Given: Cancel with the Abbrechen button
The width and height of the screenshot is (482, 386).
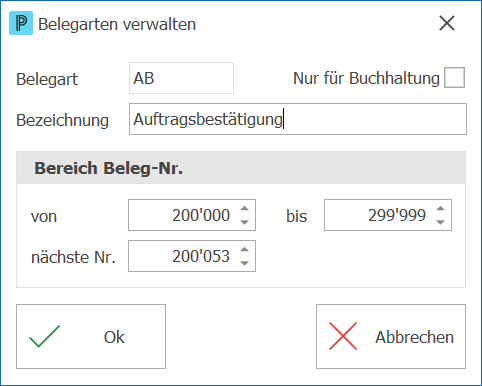Looking at the screenshot, I should tap(391, 336).
